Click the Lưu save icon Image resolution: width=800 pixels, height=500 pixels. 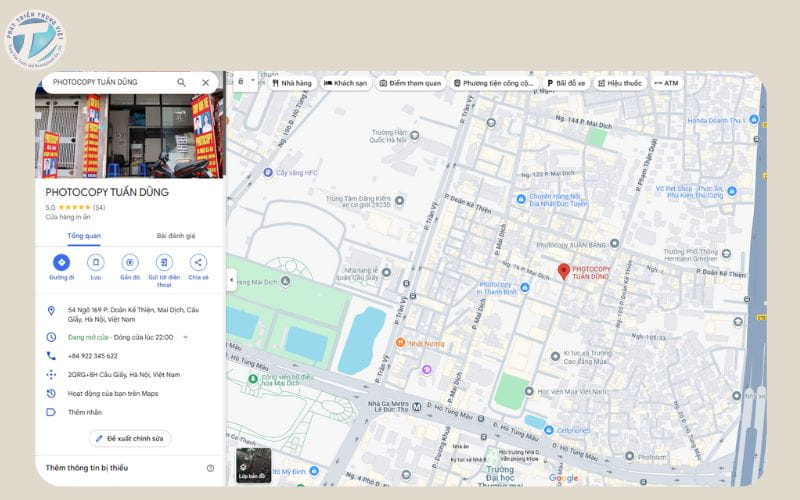click(95, 262)
